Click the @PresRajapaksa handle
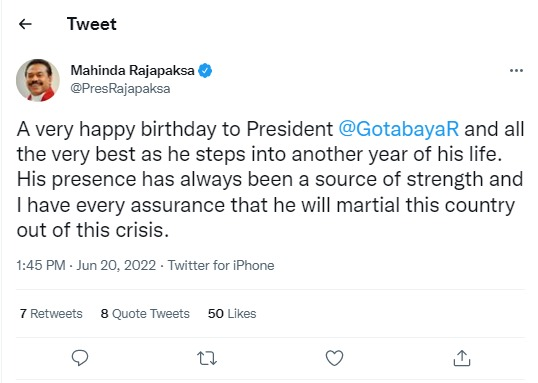 (120, 89)
